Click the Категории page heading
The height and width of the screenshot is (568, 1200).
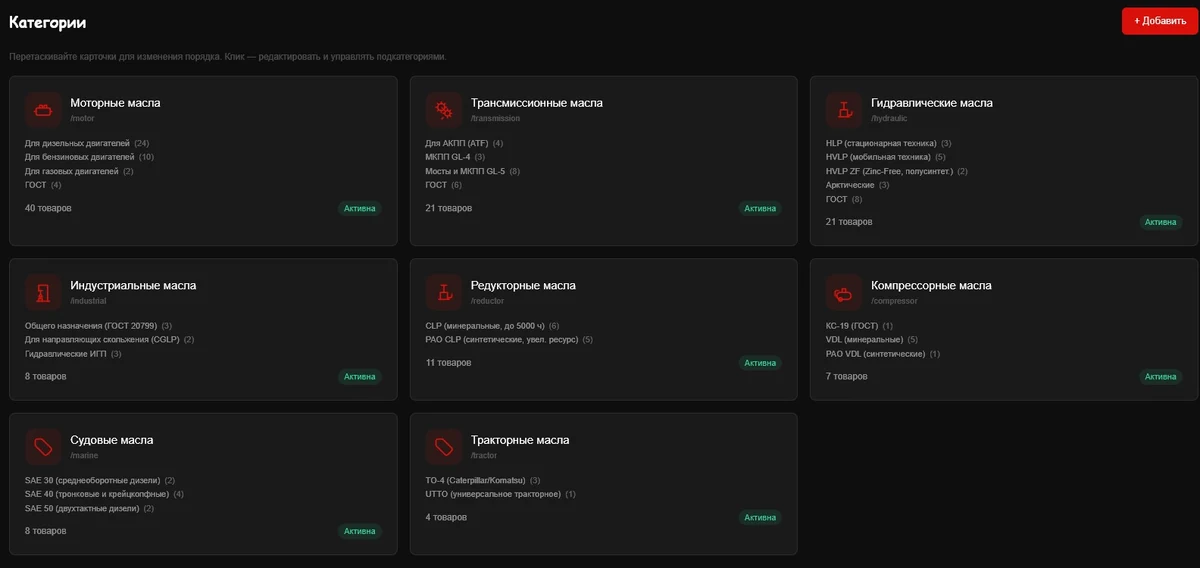click(x=47, y=22)
